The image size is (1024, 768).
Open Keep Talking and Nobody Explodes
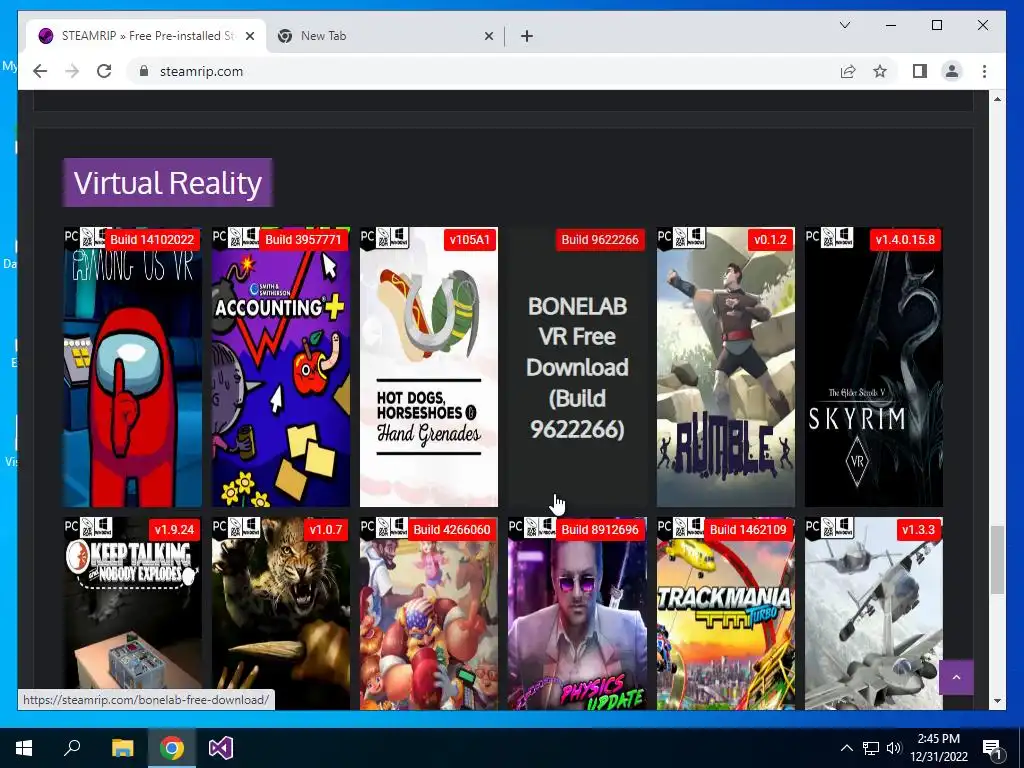133,613
